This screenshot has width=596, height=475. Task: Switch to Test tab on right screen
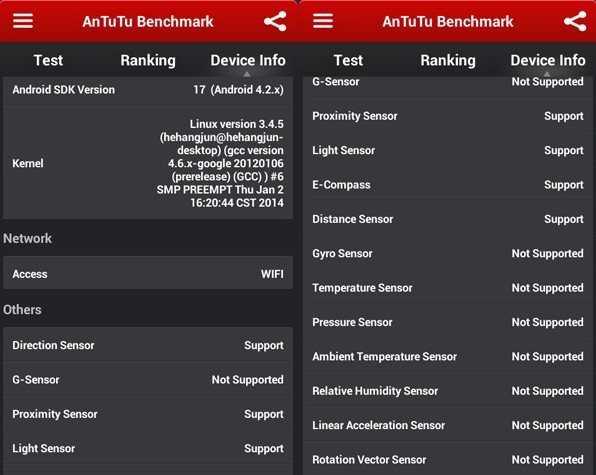tap(348, 60)
